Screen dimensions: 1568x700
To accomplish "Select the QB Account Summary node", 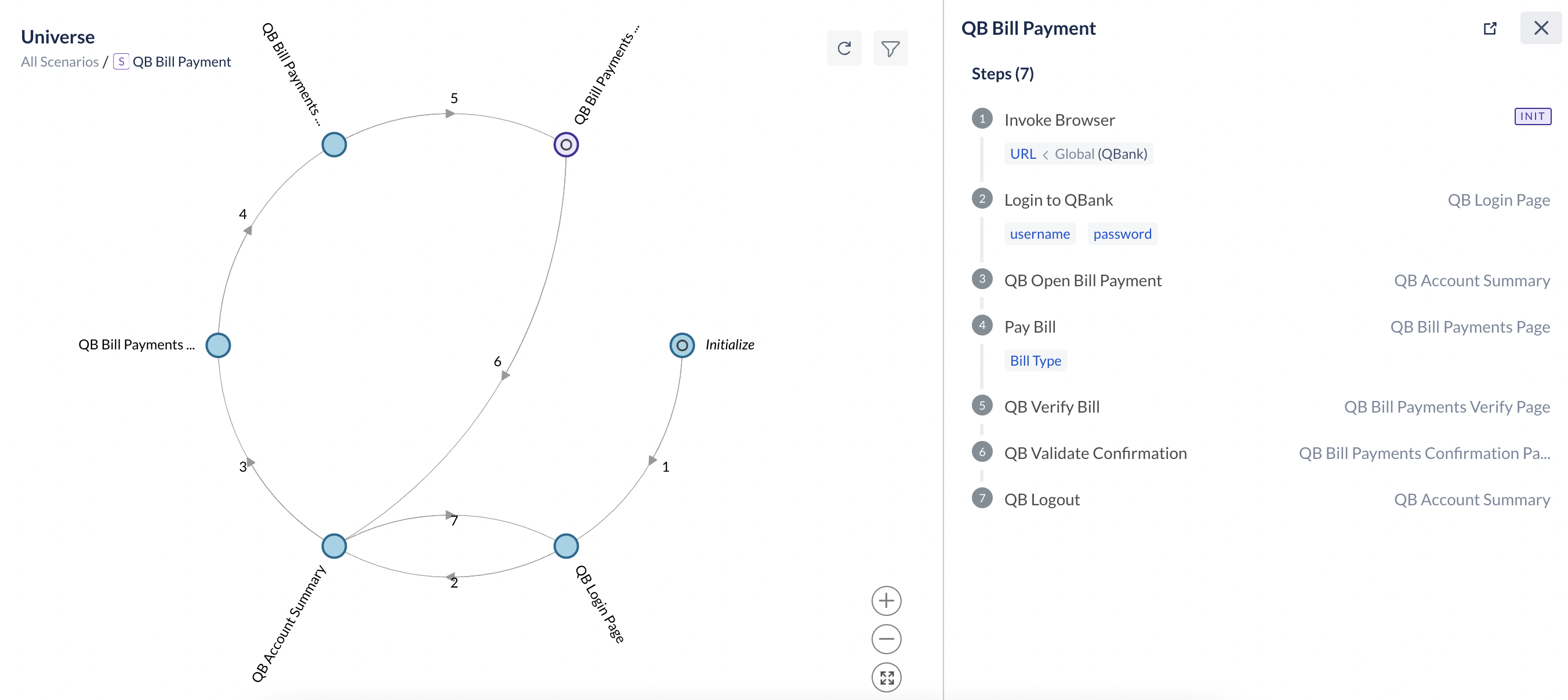I will tap(333, 545).
